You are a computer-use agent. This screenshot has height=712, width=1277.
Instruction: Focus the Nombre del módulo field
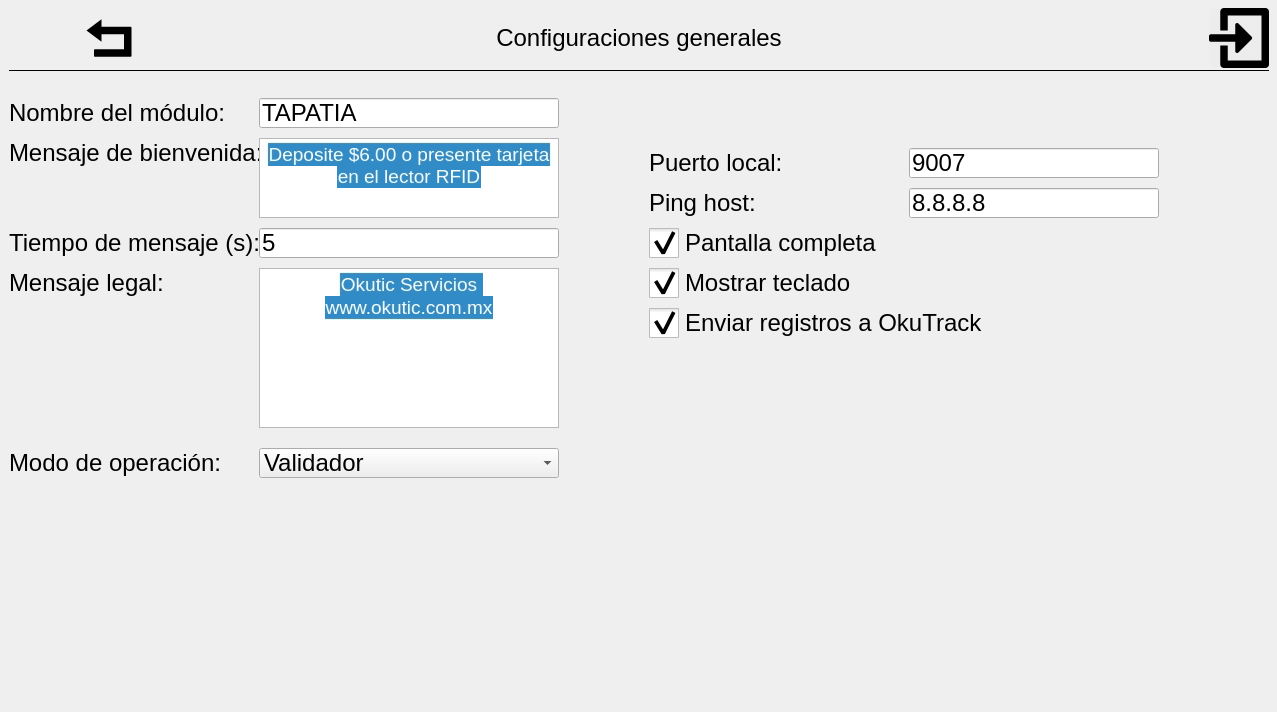tap(408, 113)
